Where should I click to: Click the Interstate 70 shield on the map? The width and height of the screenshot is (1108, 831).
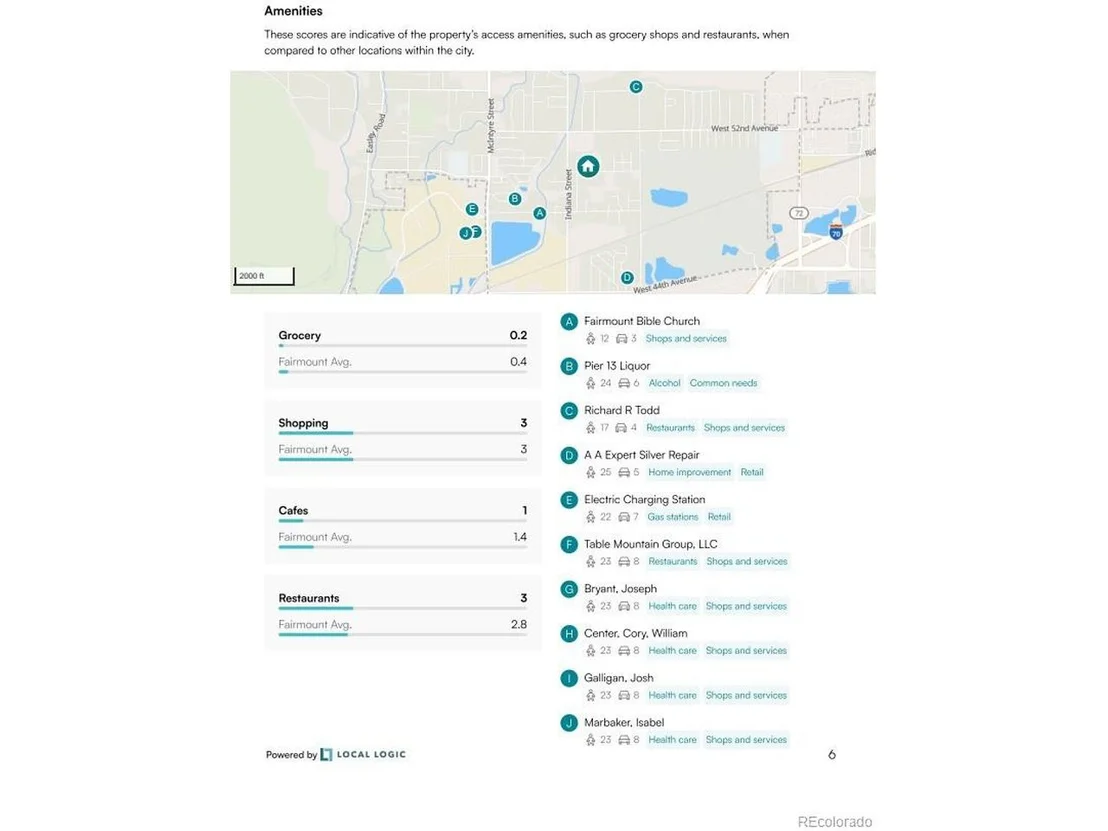point(836,232)
